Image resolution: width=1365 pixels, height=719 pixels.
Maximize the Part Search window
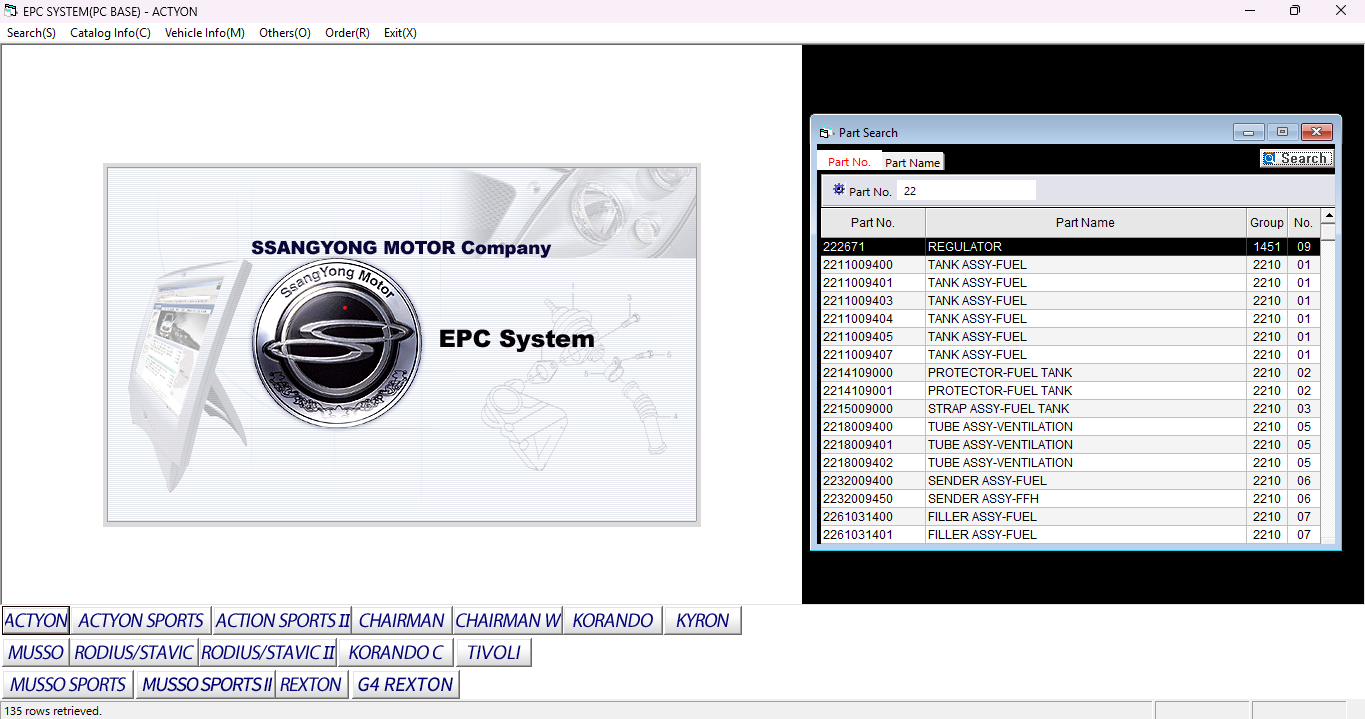pyautogui.click(x=1282, y=132)
